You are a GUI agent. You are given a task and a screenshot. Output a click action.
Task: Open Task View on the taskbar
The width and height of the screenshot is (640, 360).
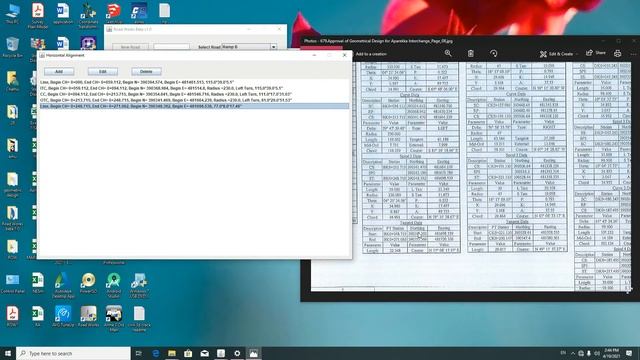(139, 353)
